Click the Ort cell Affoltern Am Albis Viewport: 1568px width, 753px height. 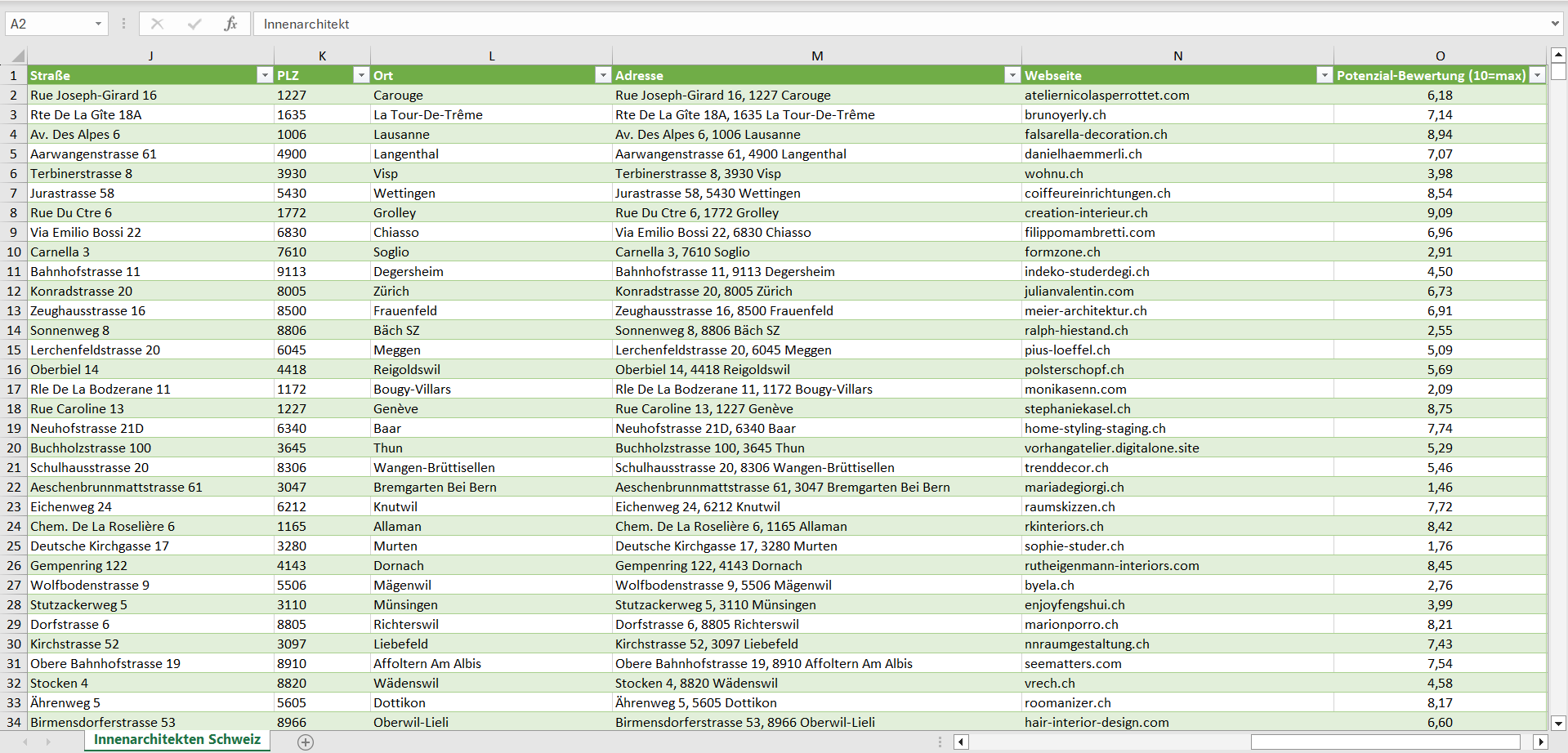492,663
